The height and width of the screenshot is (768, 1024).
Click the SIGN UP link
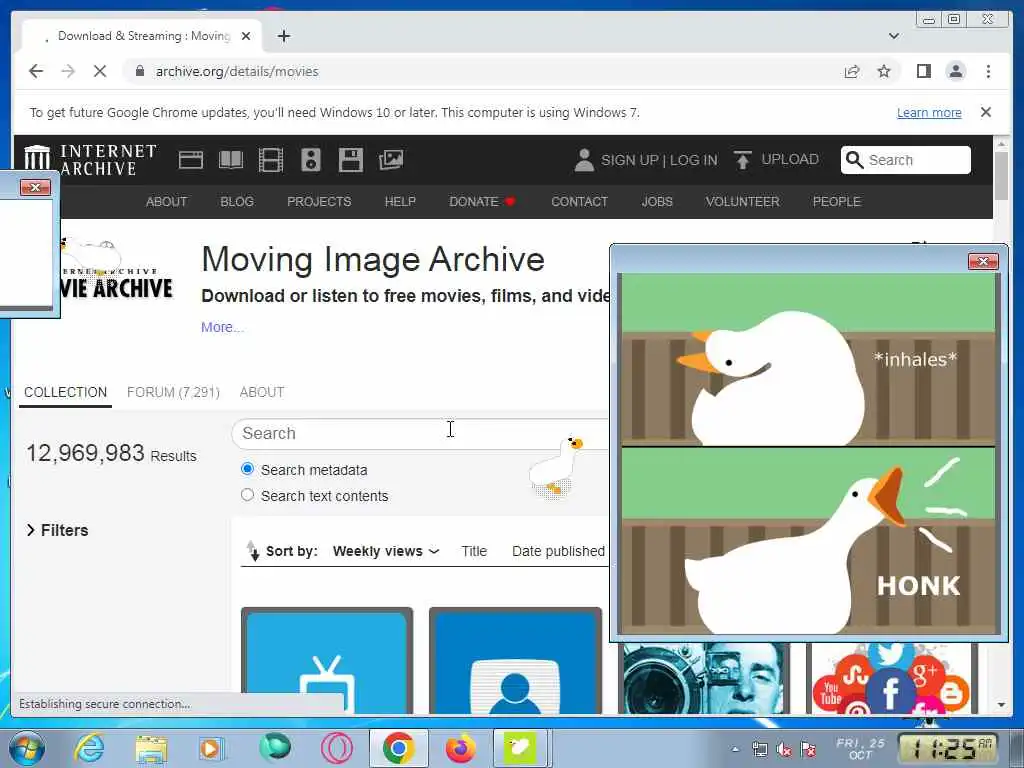(630, 160)
